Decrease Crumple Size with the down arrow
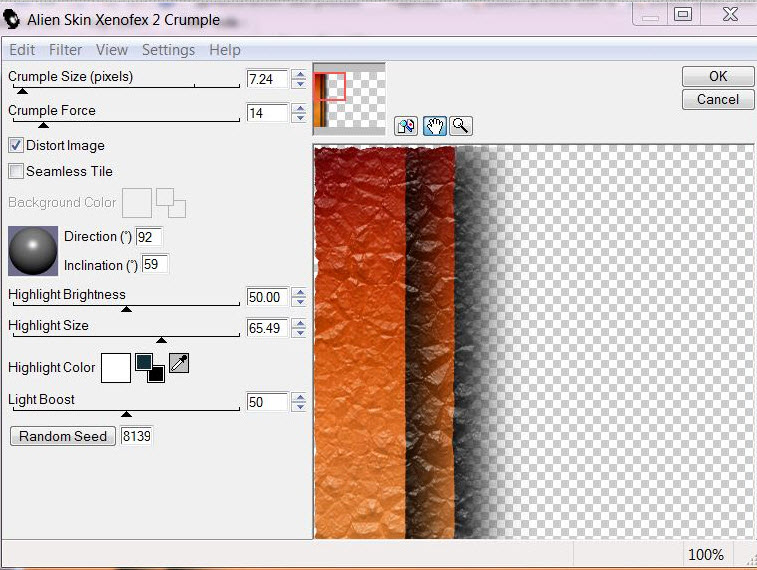Viewport: 757px width, 570px height. coord(300,83)
